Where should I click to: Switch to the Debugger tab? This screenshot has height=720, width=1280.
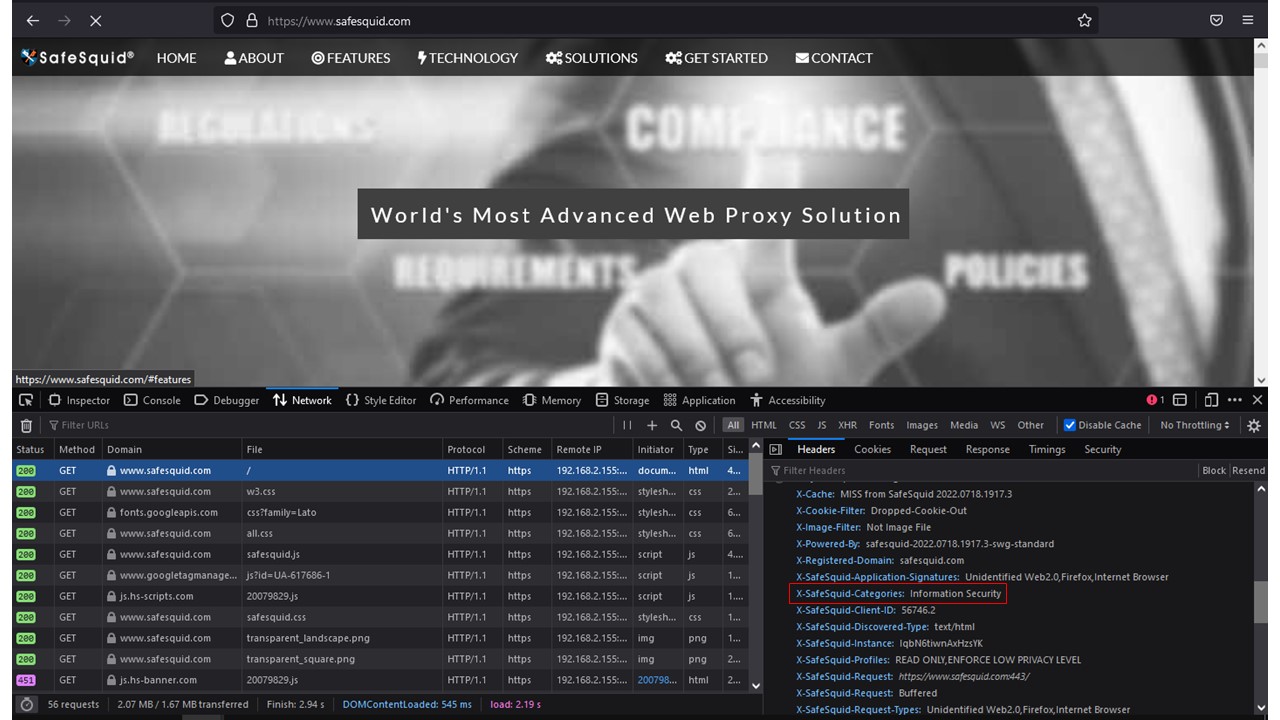[x=227, y=400]
